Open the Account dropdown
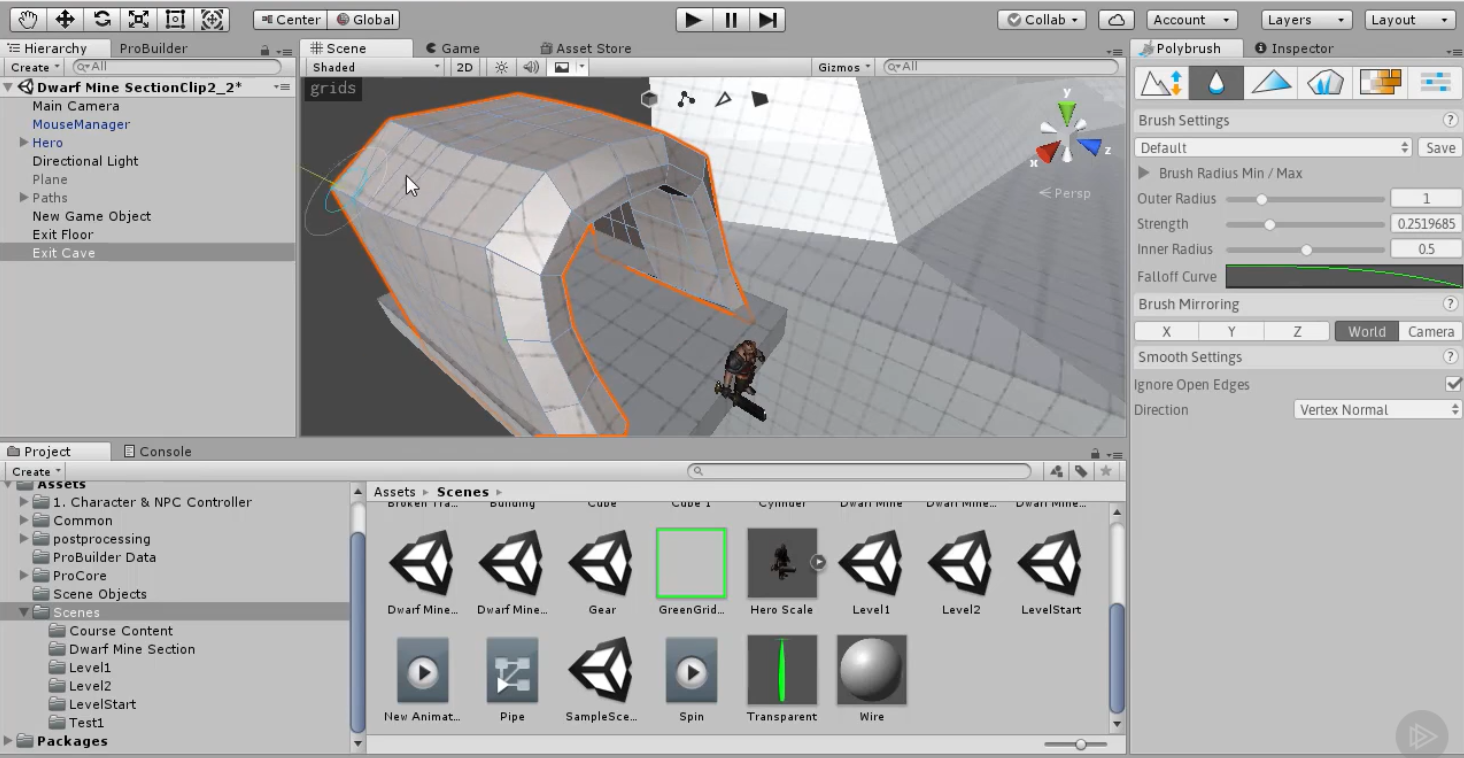 [x=1192, y=20]
